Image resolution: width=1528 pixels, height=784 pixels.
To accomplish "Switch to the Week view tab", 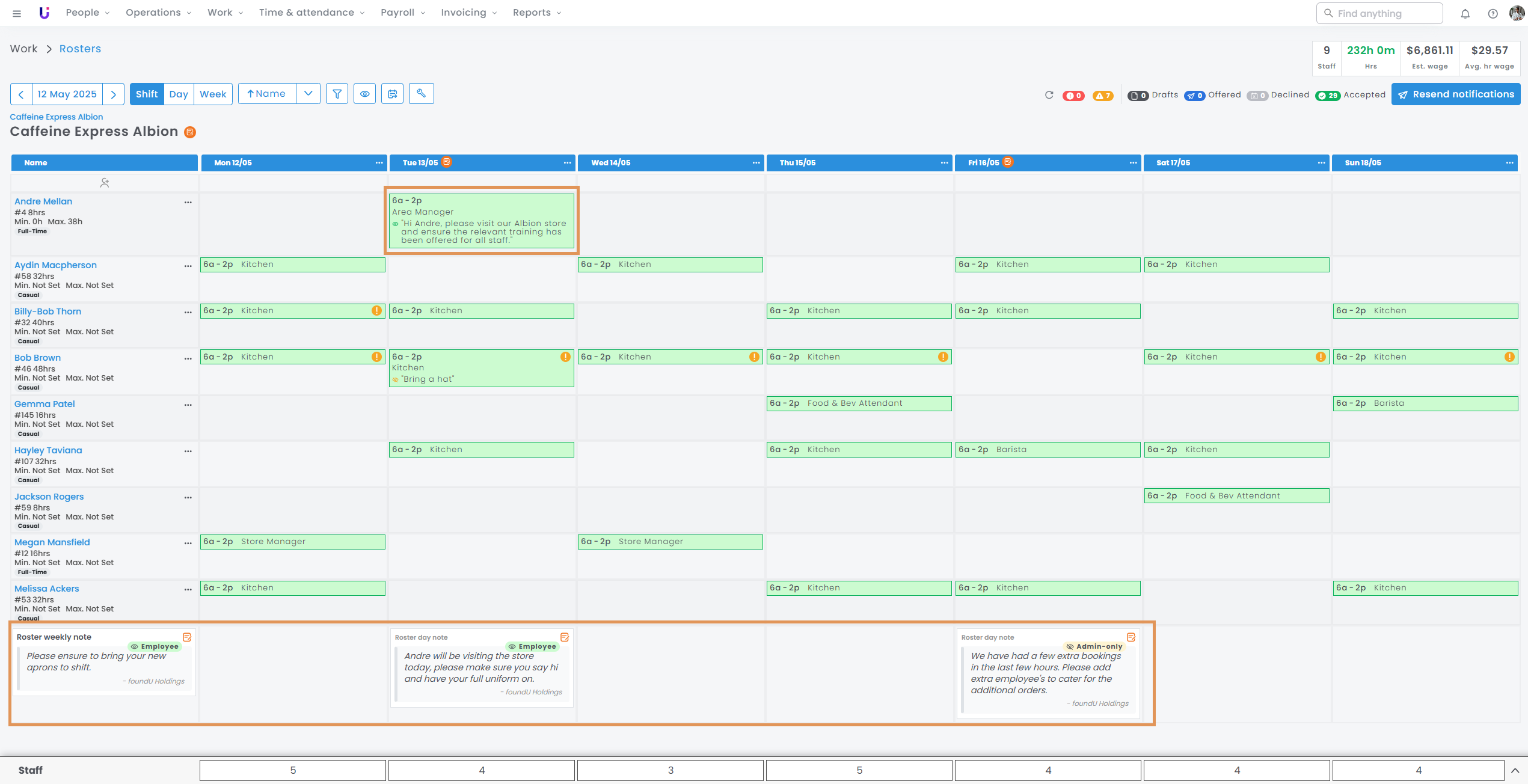I will tap(213, 94).
